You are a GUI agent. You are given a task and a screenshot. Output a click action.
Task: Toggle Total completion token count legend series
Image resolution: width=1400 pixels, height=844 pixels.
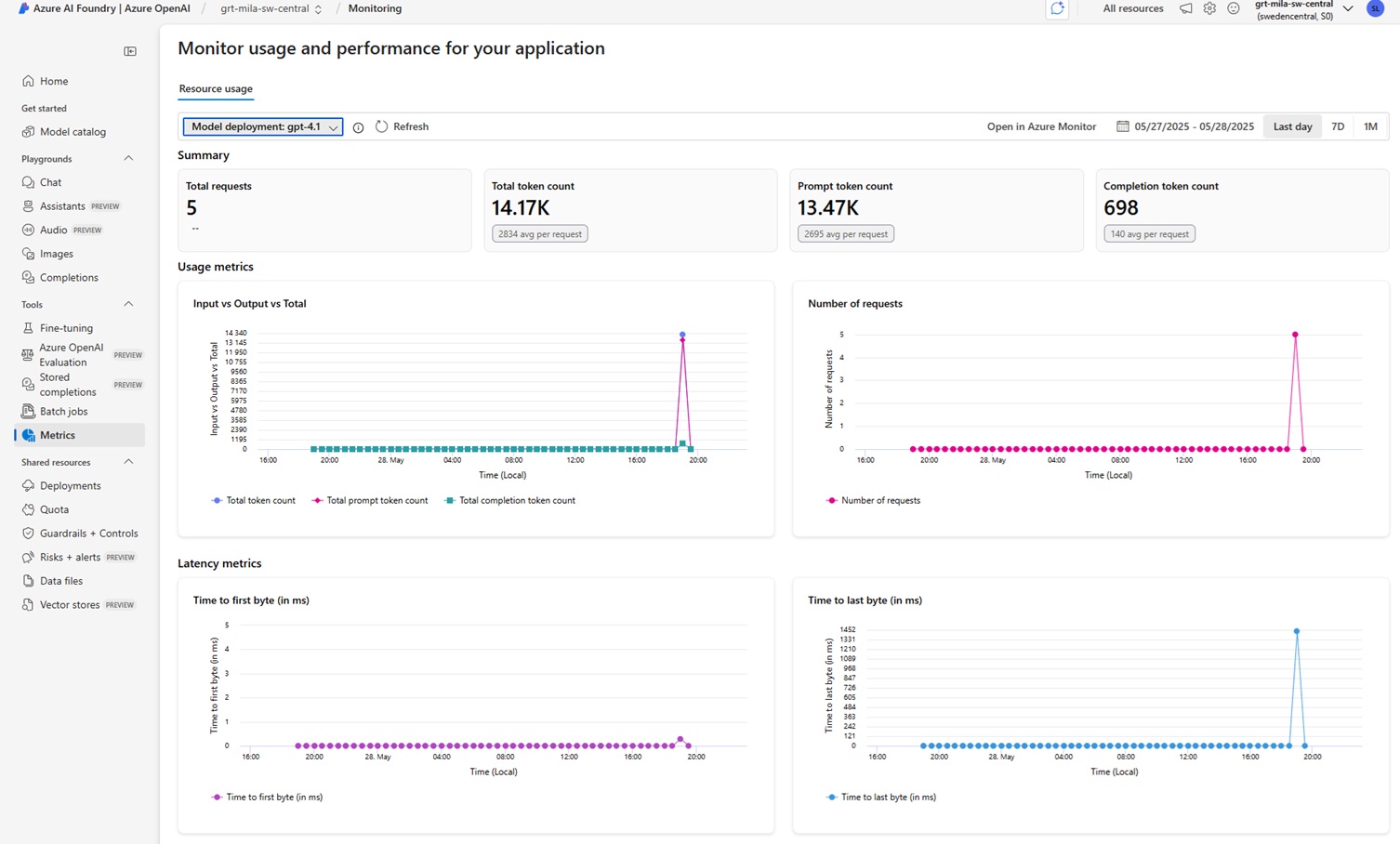point(508,500)
